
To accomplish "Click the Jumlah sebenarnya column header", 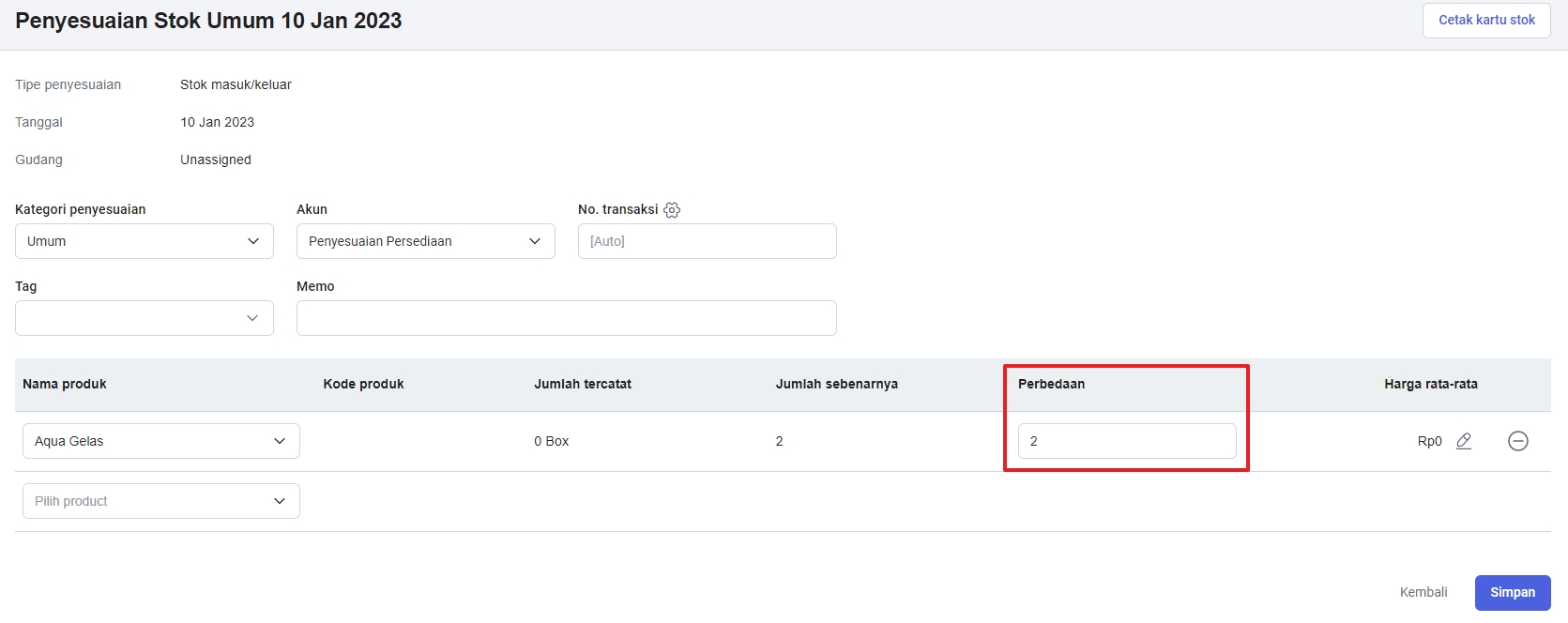I will click(x=837, y=384).
